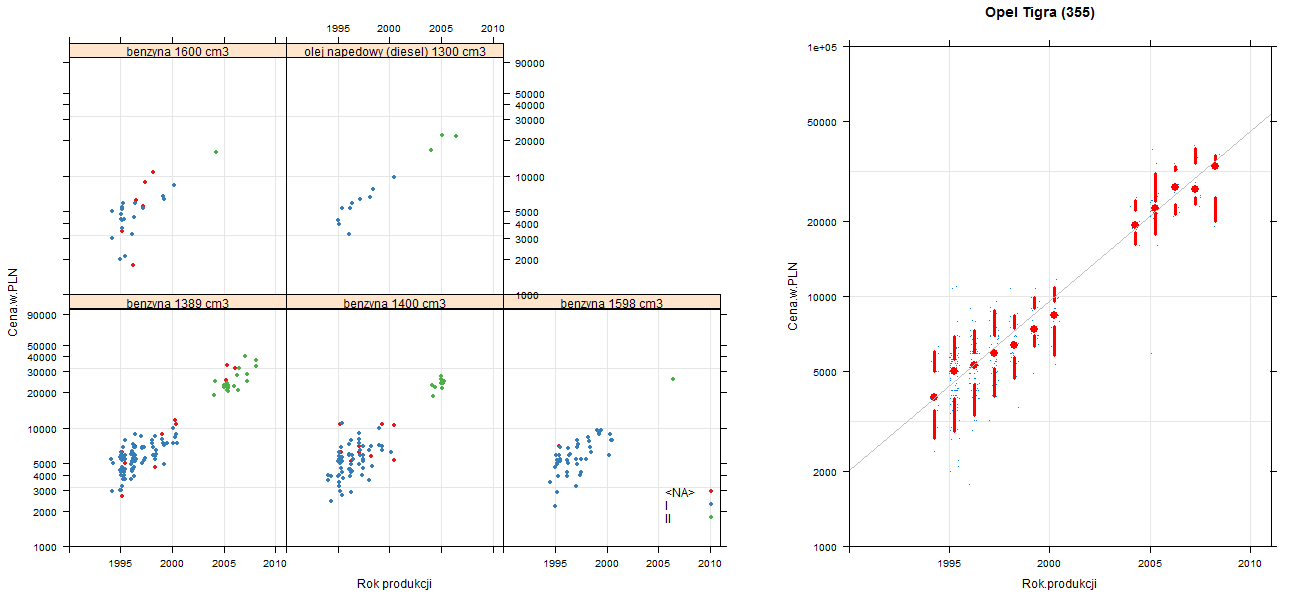The height and width of the screenshot is (600, 1300).
Task: Click "2000" on the Opel Tigra y-axis
Action: point(826,471)
